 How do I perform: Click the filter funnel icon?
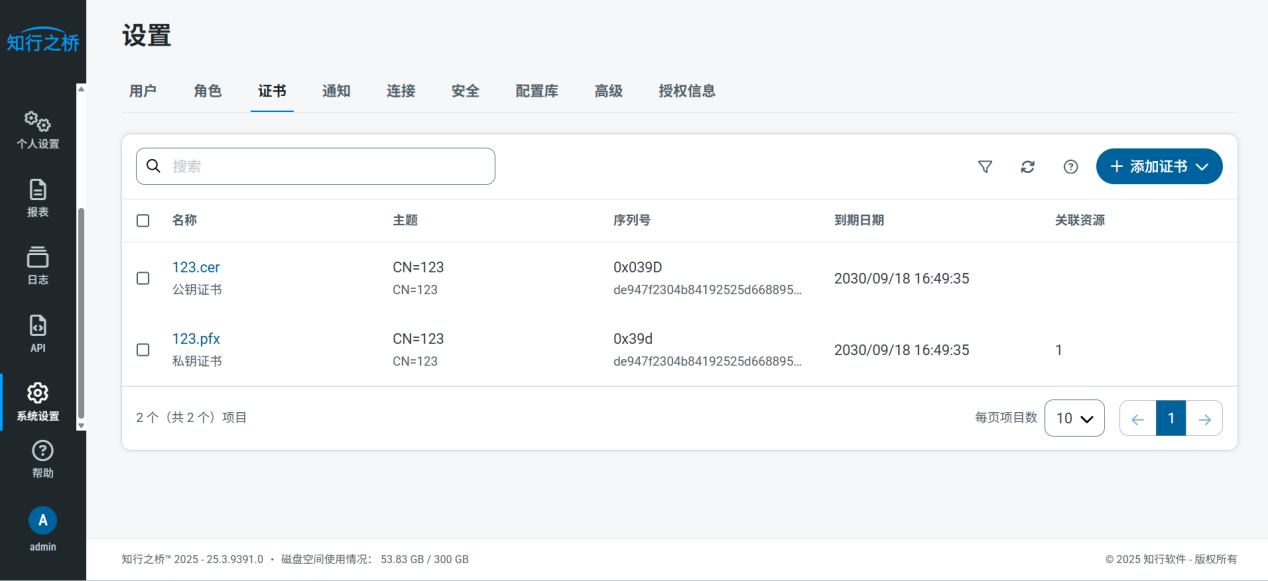(x=985, y=167)
